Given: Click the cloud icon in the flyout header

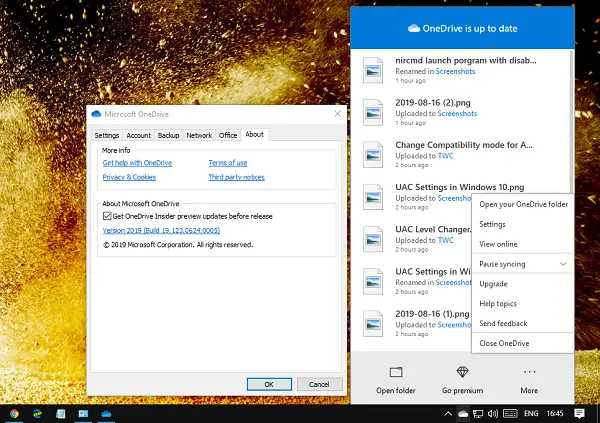Looking at the screenshot, I should click(x=414, y=28).
